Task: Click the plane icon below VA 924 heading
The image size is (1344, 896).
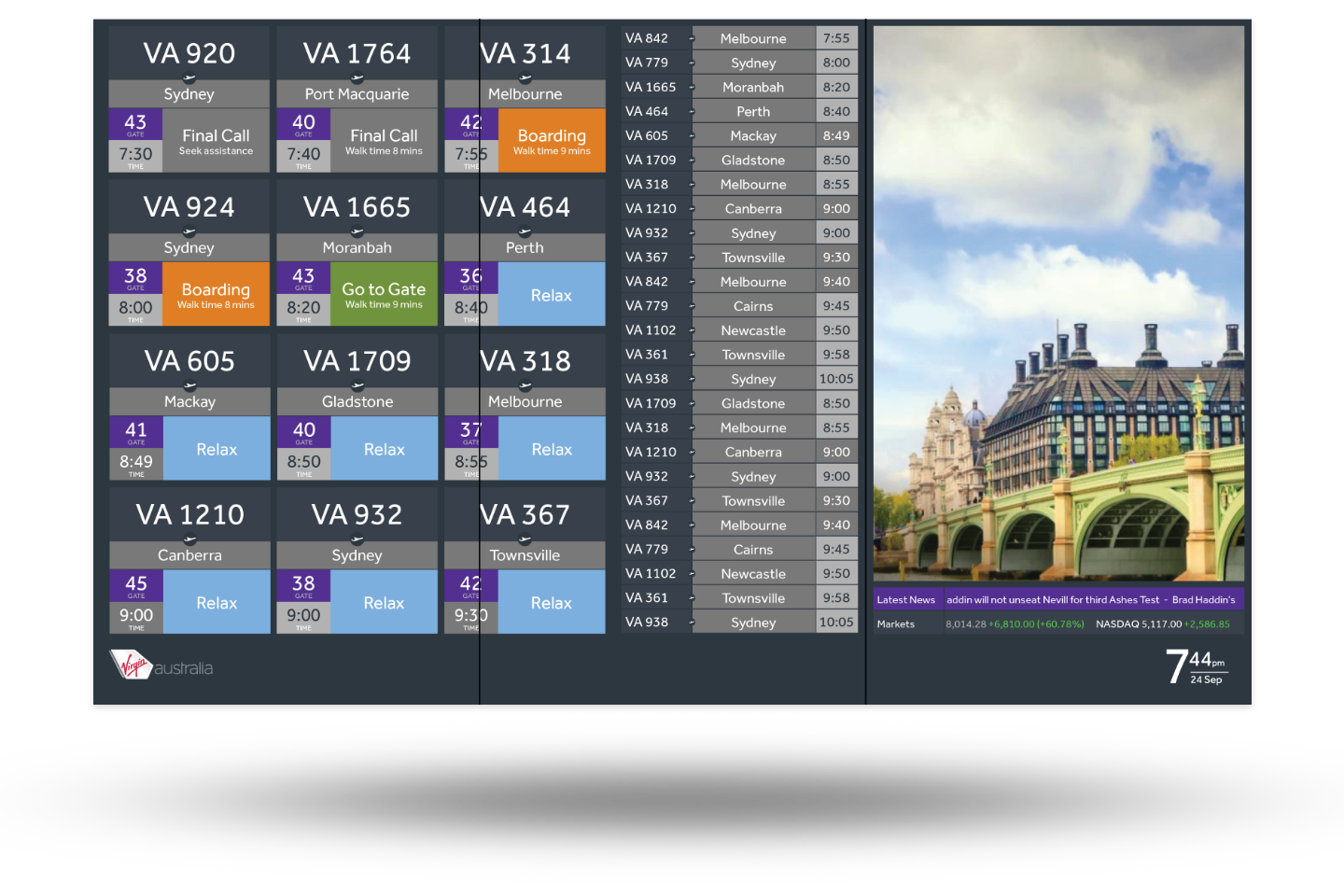Action: pyautogui.click(x=189, y=232)
